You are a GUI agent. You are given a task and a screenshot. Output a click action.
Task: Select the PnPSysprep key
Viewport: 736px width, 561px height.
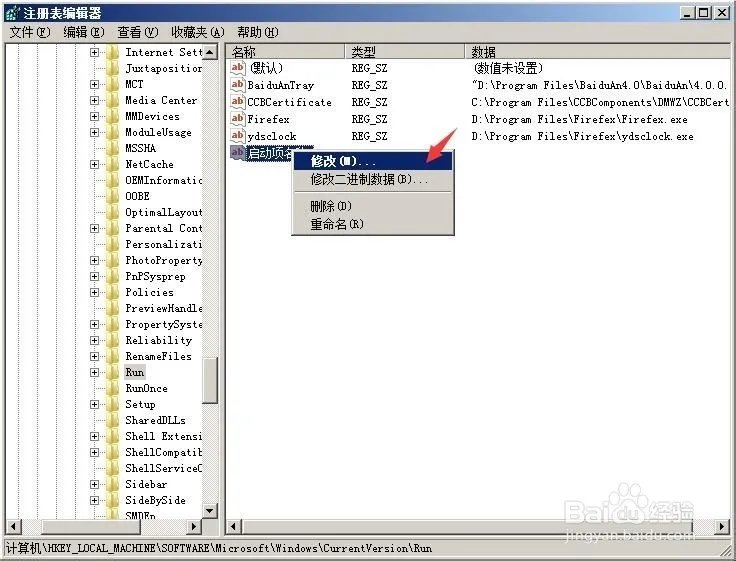click(155, 276)
